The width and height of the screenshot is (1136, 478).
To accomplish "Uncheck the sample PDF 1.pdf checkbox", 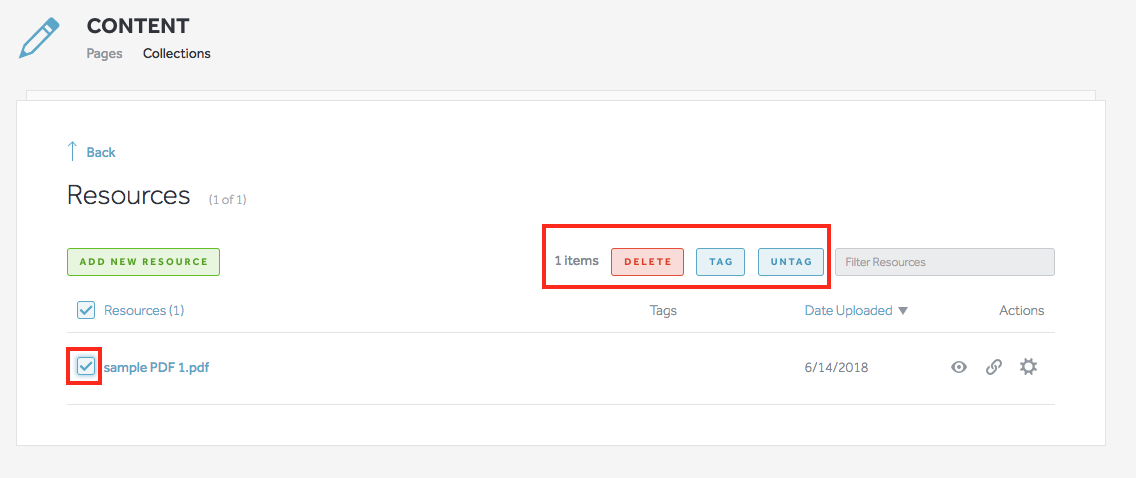I will point(86,367).
